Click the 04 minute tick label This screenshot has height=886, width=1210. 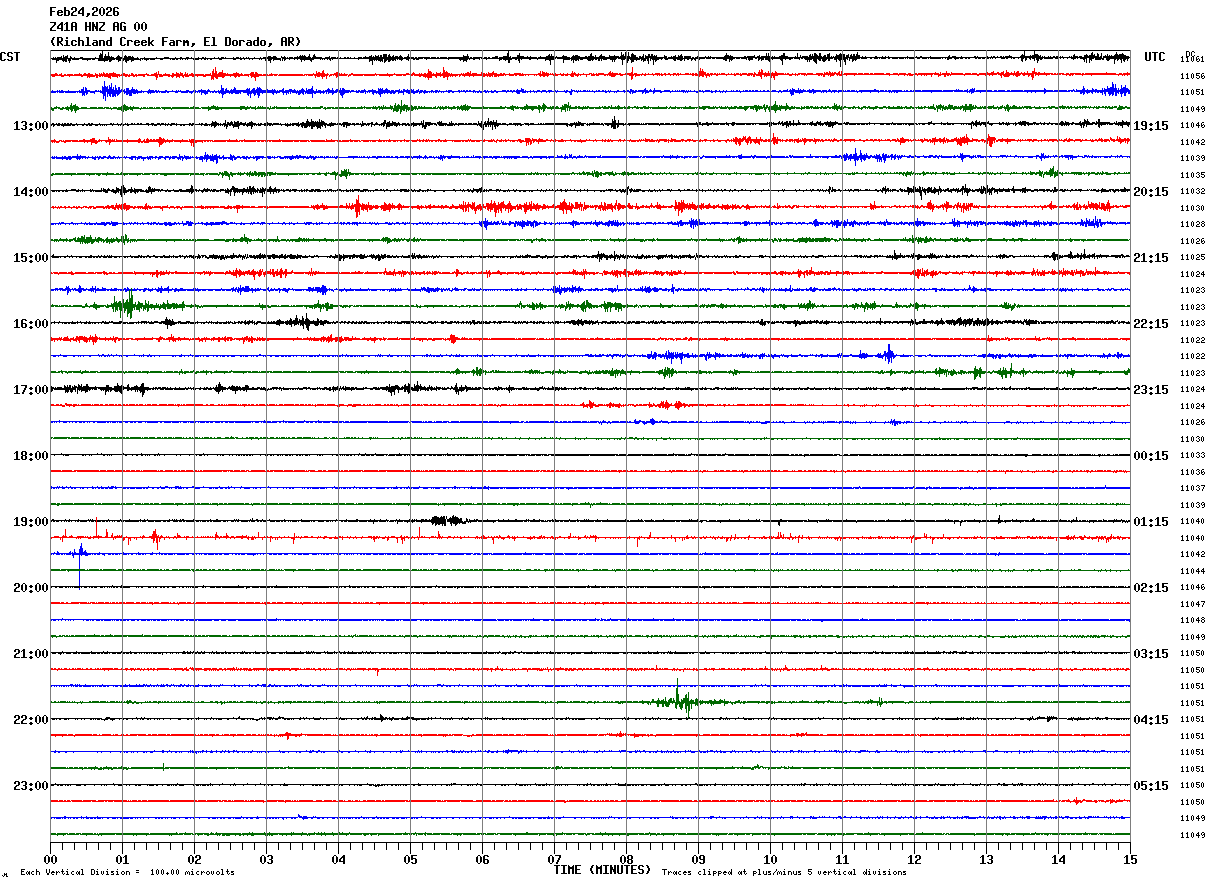(x=338, y=859)
